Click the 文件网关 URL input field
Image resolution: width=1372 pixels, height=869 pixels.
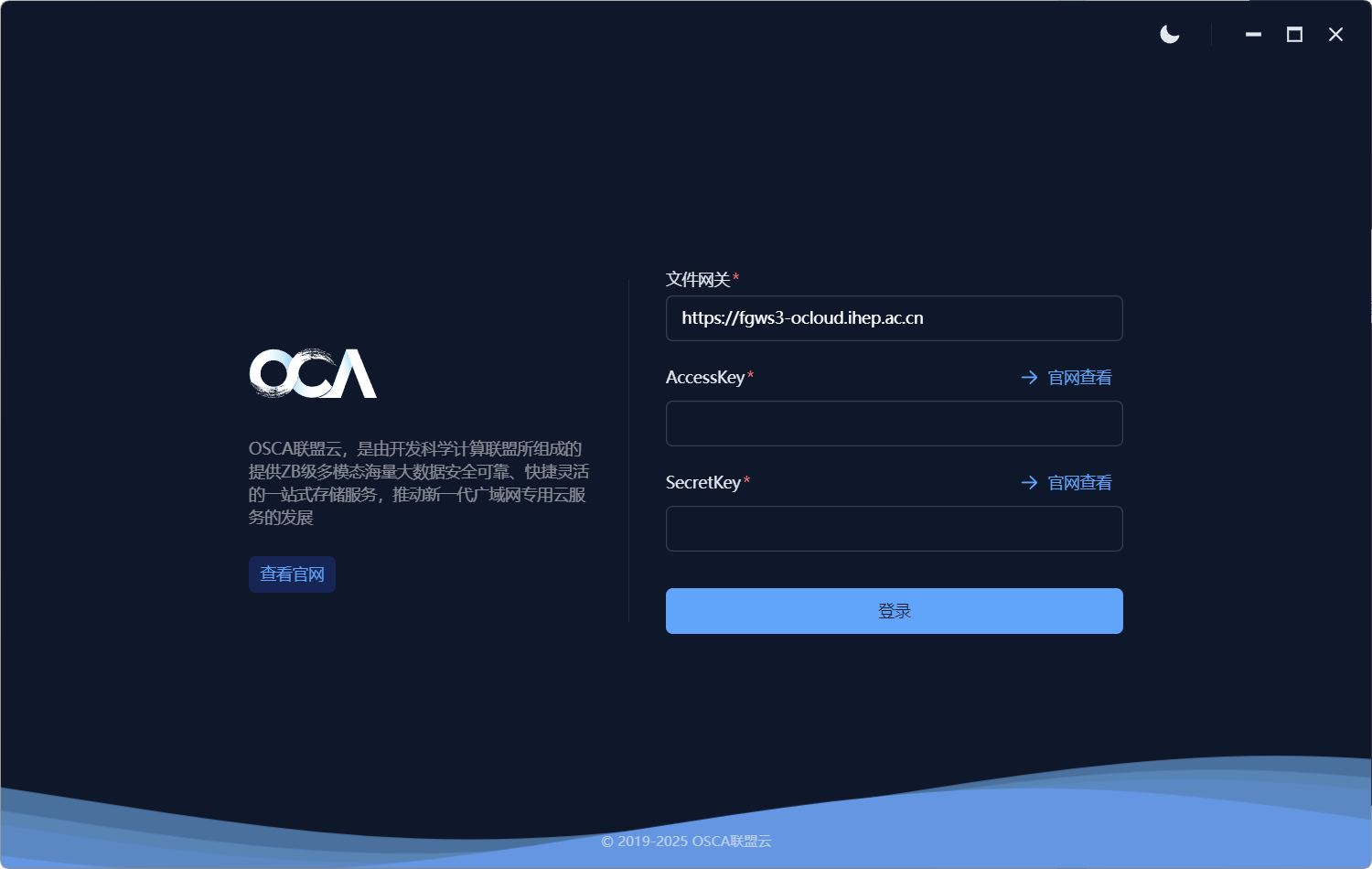point(894,318)
